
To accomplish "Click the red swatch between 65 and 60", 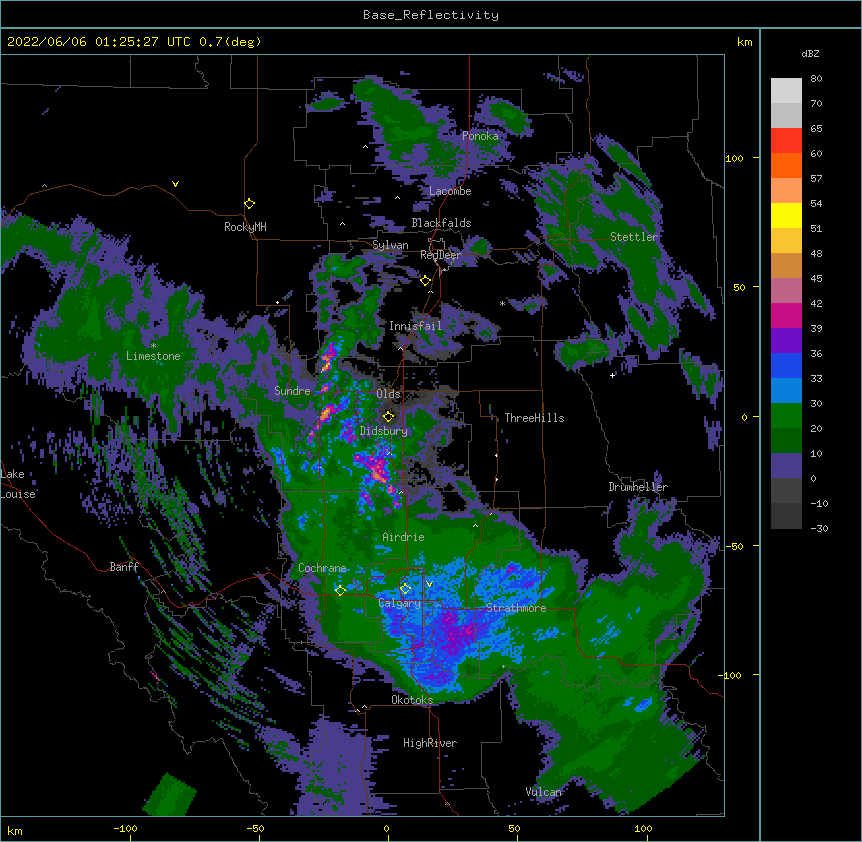I will pos(786,141).
